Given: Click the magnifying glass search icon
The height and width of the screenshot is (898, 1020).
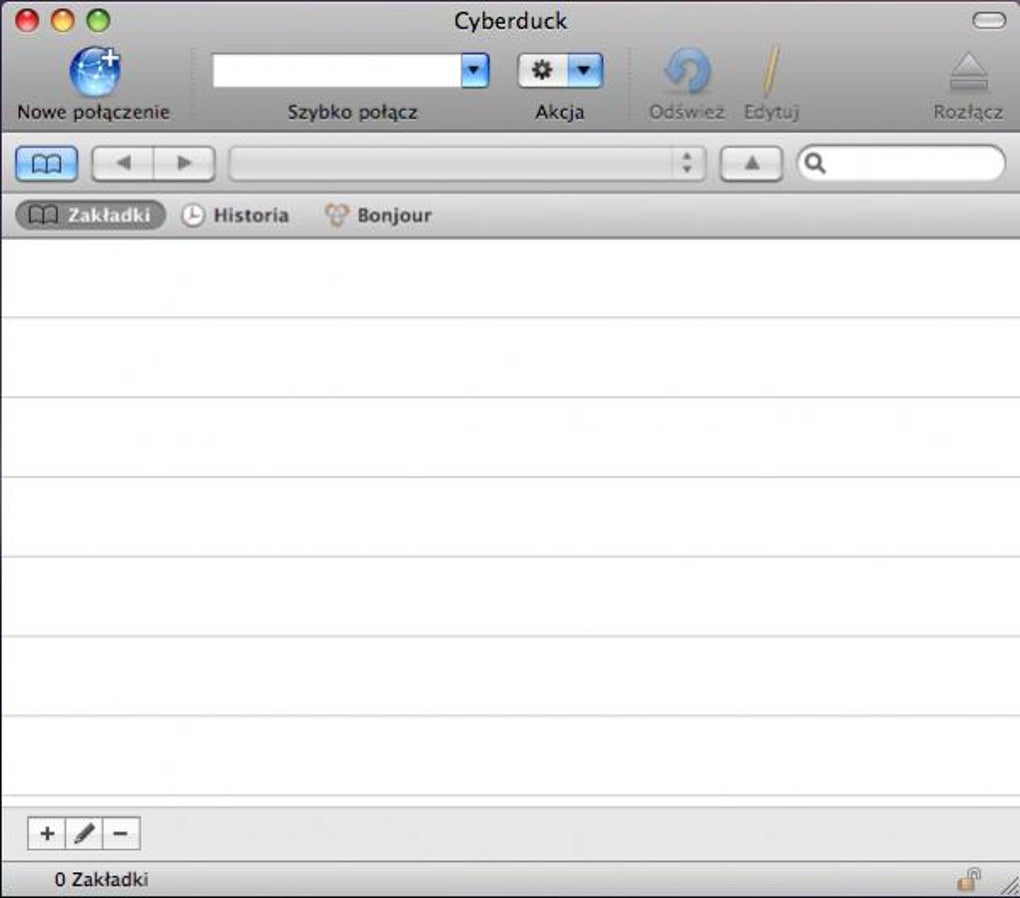Looking at the screenshot, I should (815, 163).
